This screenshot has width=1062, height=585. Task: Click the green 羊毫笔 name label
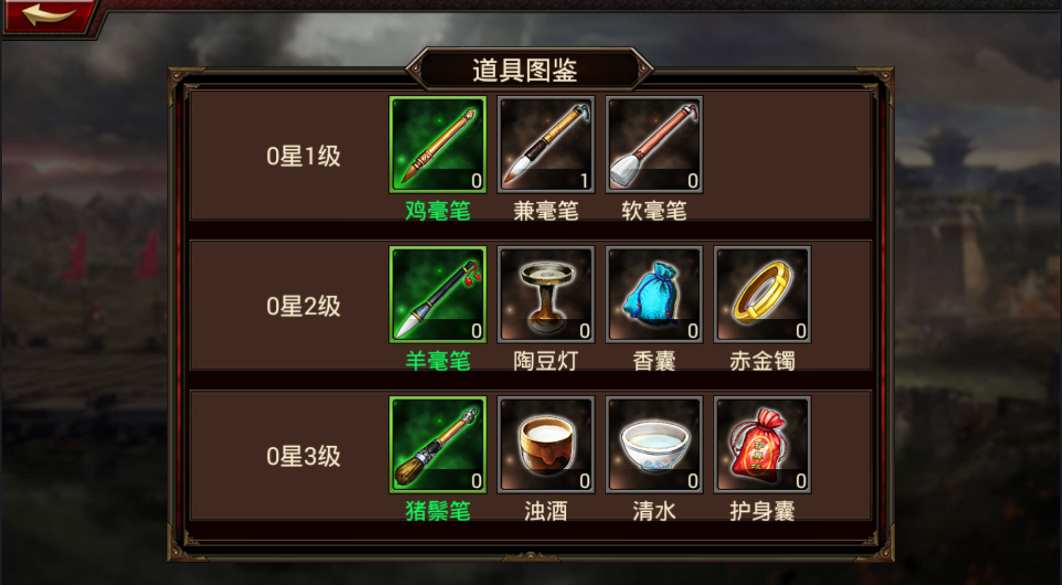coord(438,361)
